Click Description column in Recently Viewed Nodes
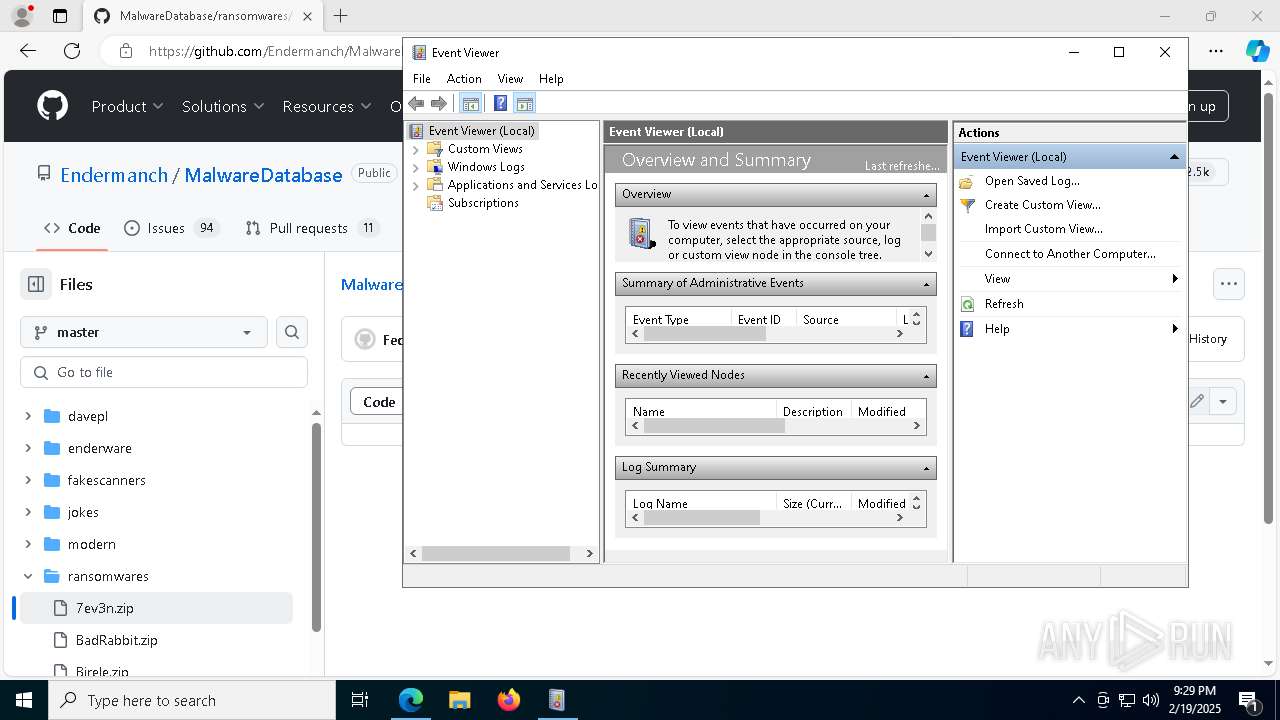Image resolution: width=1280 pixels, height=720 pixels. [x=814, y=412]
